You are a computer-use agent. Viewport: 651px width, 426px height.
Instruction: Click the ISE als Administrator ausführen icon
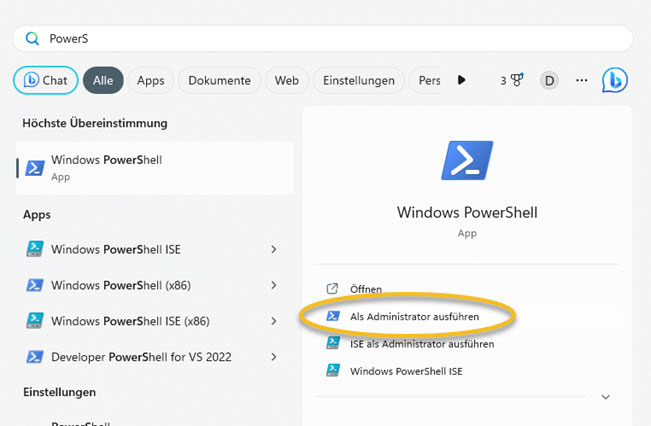tap(333, 343)
